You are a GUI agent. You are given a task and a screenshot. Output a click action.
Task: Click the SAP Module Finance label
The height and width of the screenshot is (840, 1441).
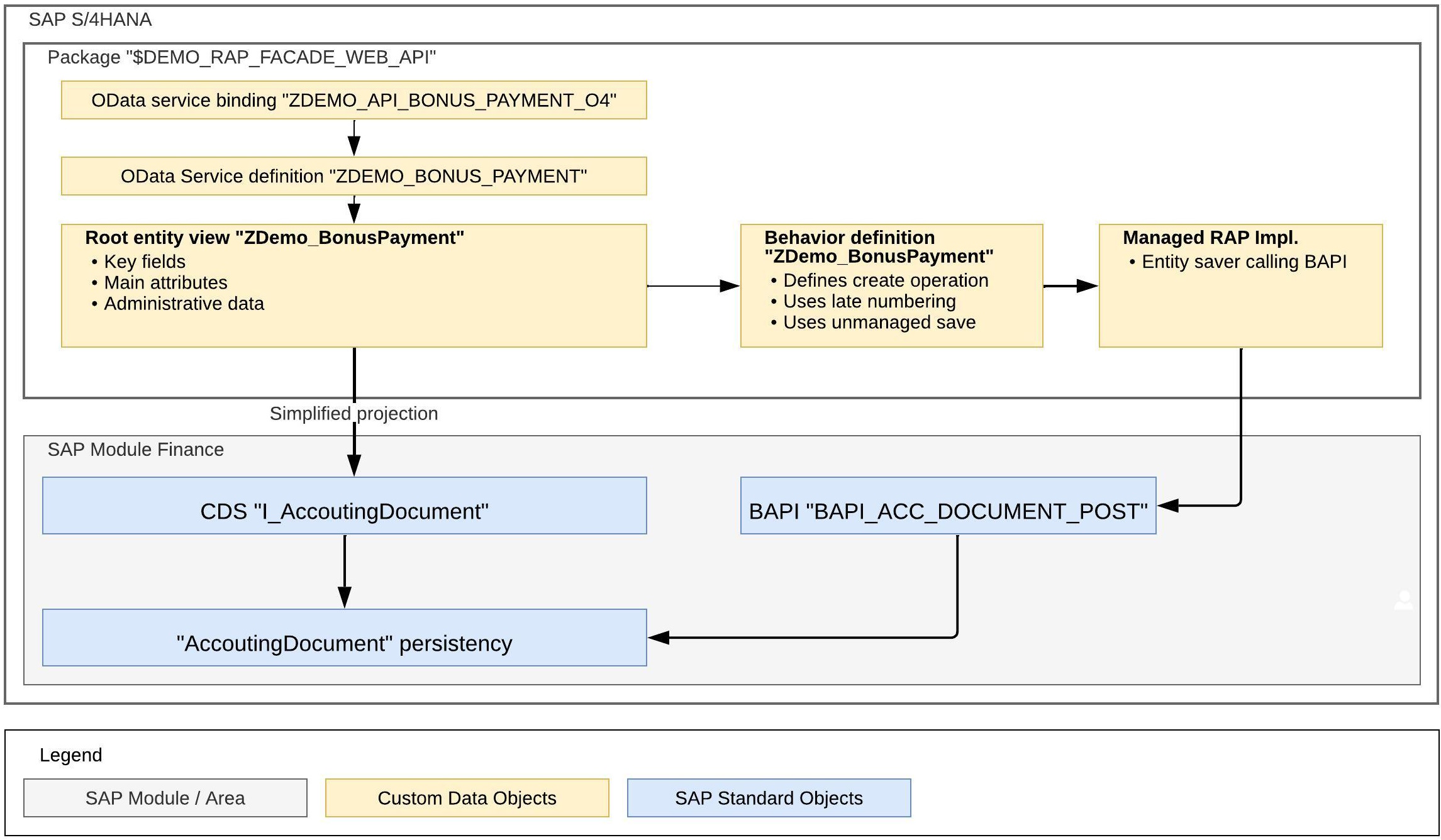136,450
